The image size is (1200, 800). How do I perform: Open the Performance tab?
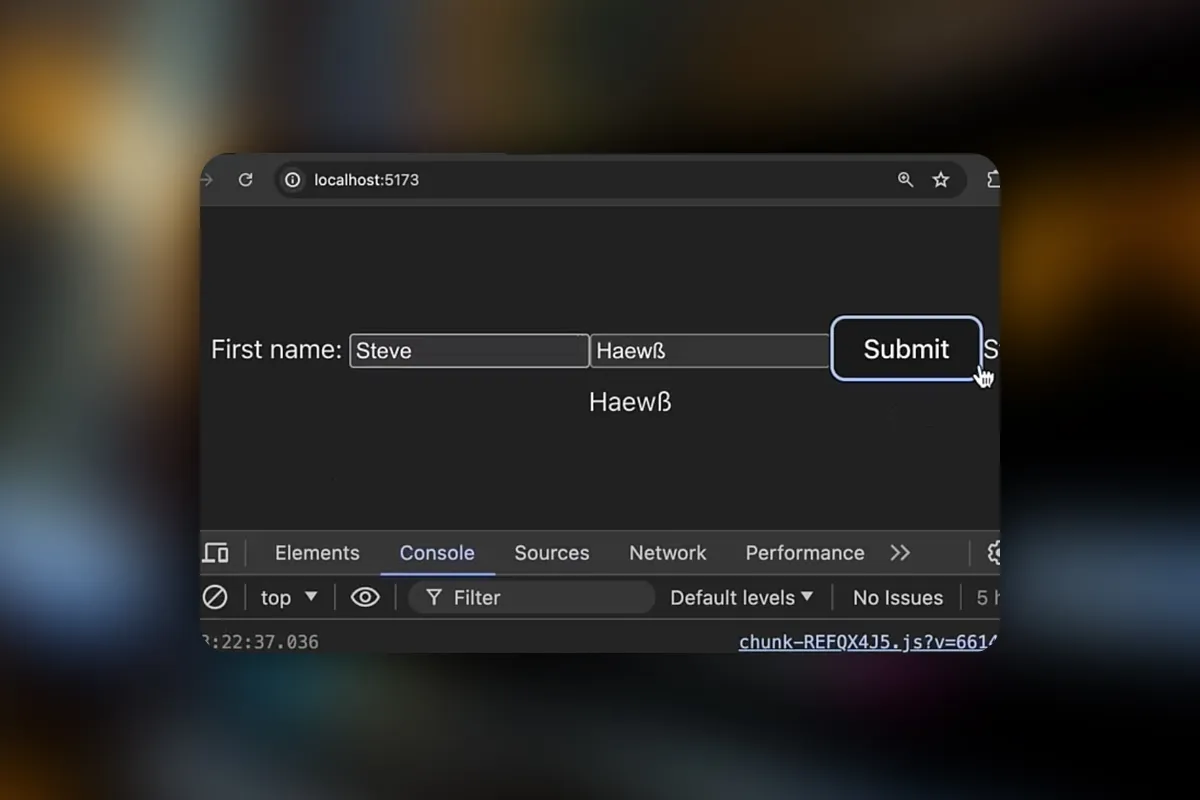point(805,552)
